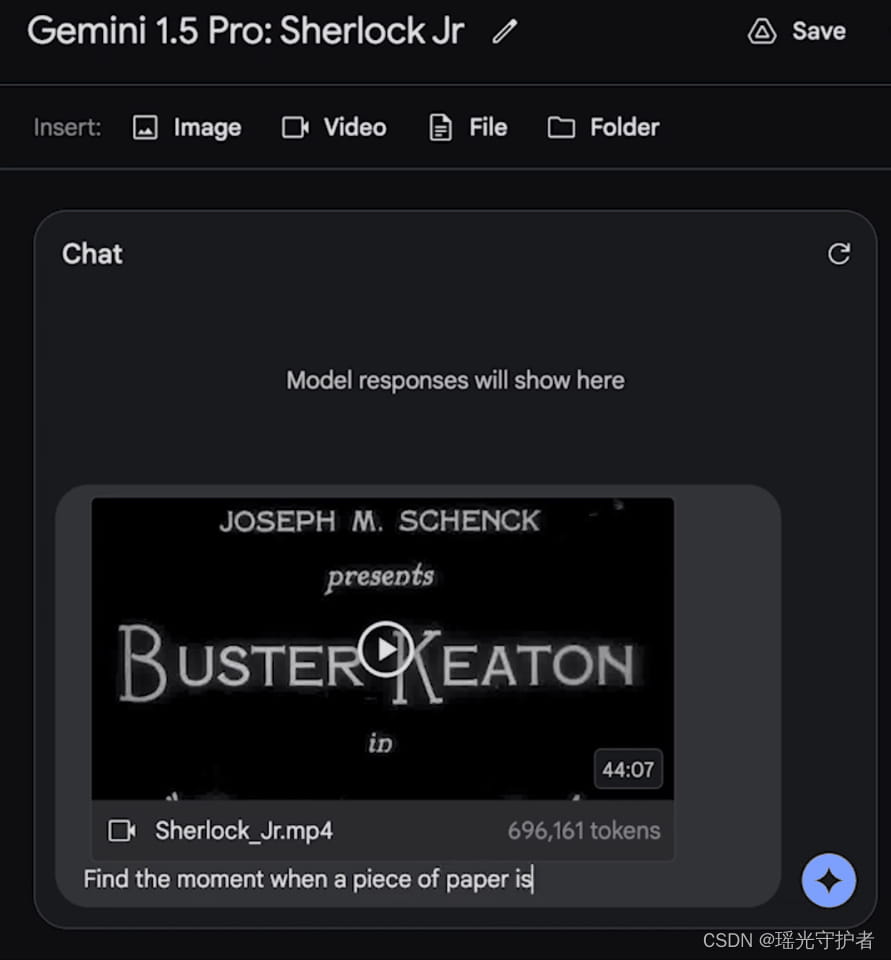
Task: Reset the chat with refresh icon
Action: point(838,253)
